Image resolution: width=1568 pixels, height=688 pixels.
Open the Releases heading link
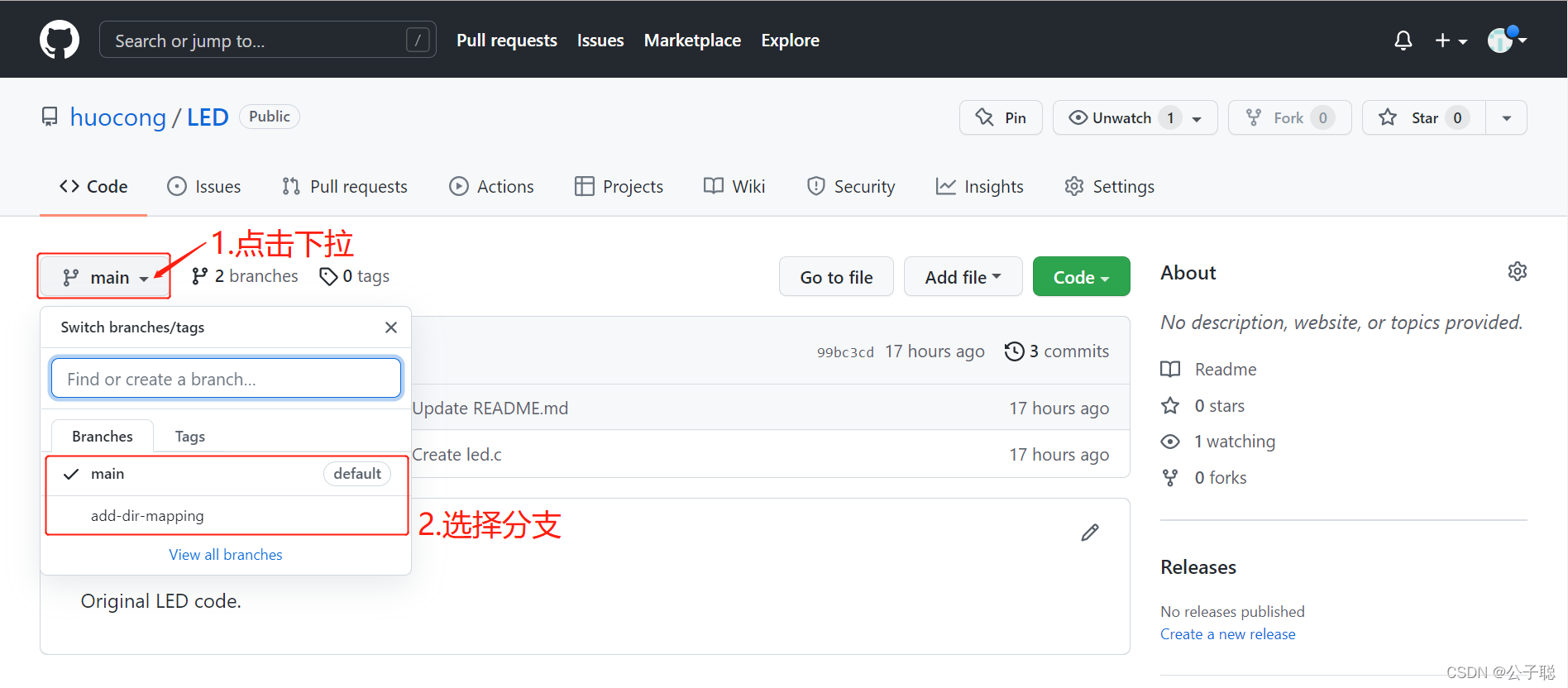(1198, 567)
